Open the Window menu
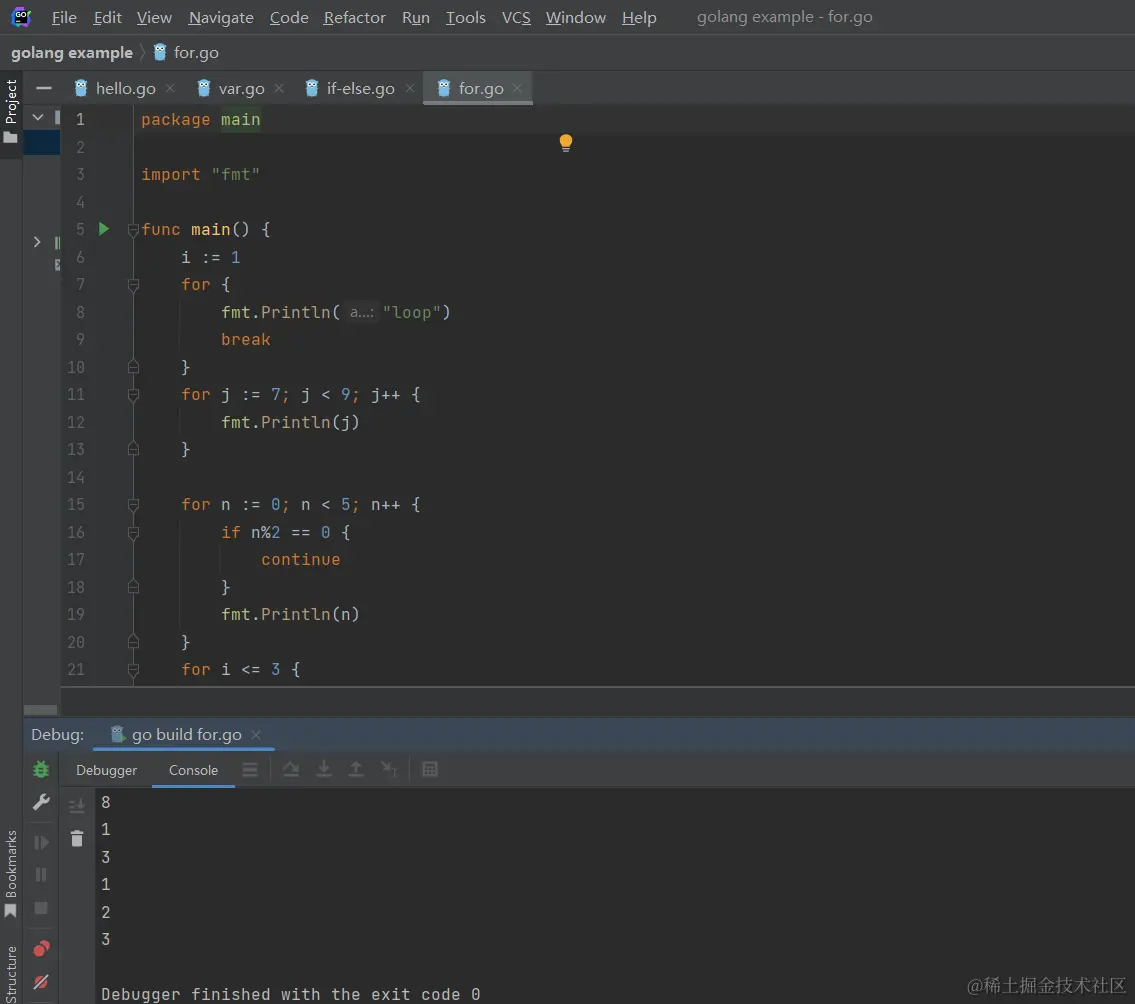 [575, 17]
